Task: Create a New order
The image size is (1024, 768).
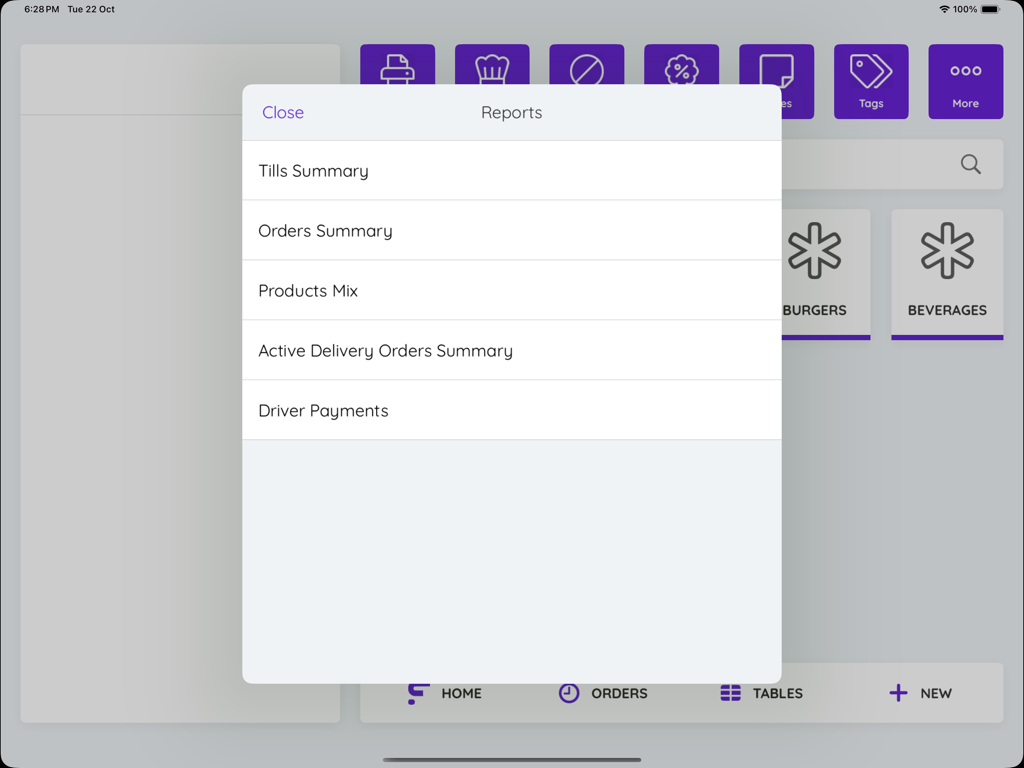Action: pyautogui.click(x=920, y=693)
